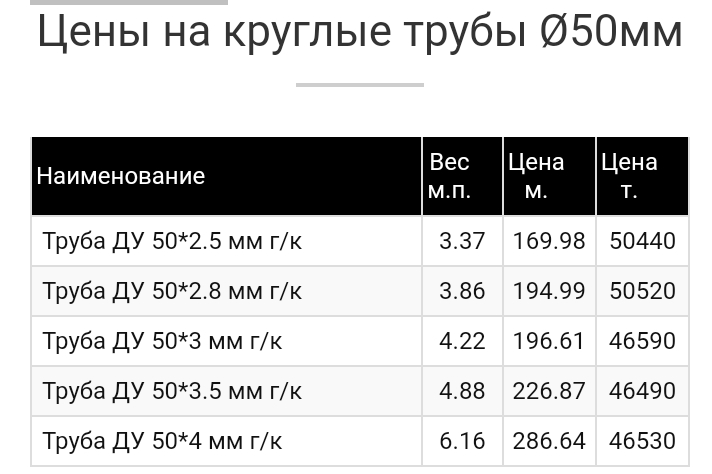This screenshot has width=712, height=474.
Task: Select Труба ДУ 50*4 мм г/к row name
Action: pos(162,440)
